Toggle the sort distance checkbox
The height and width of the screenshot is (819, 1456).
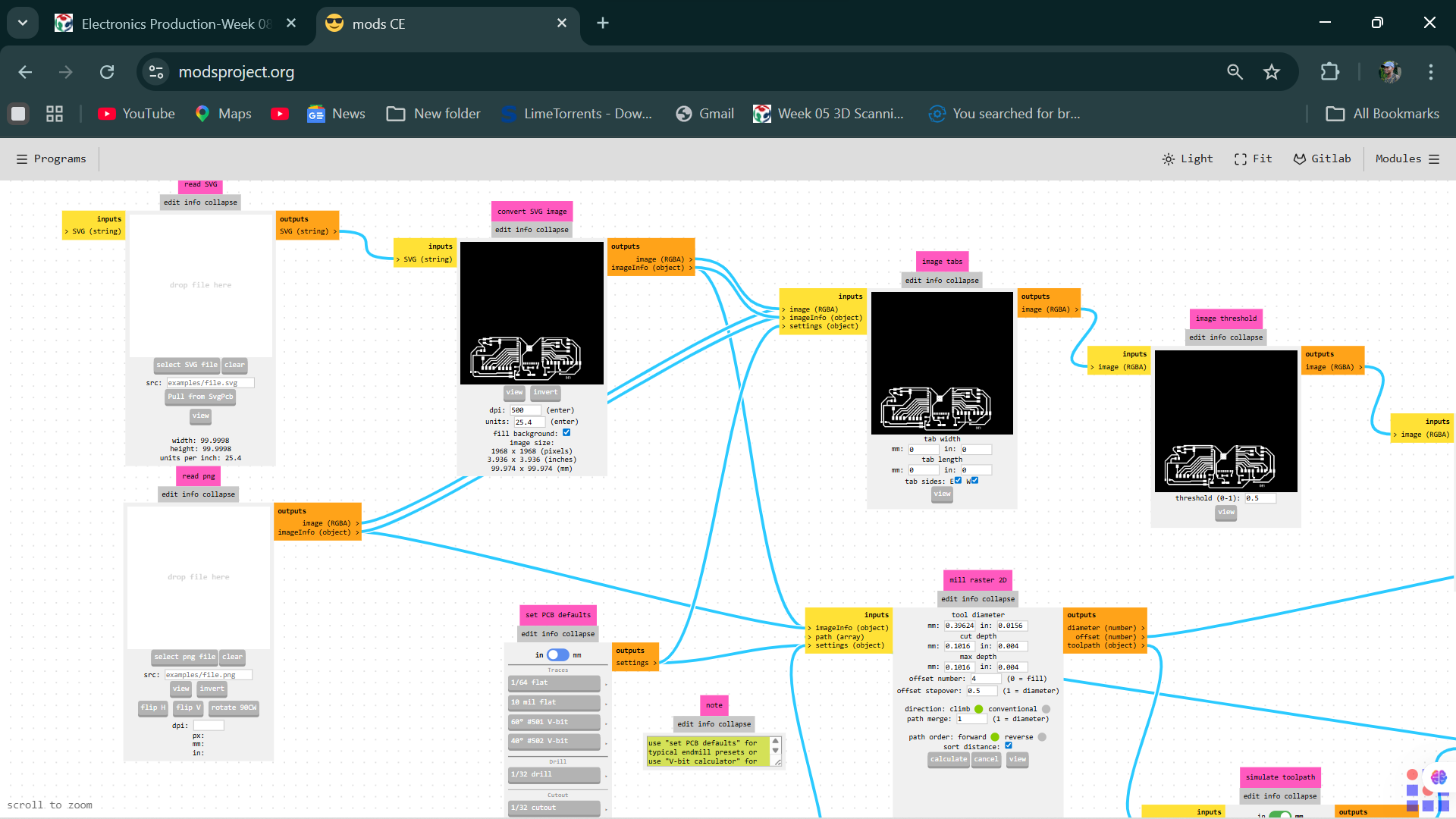1009,746
